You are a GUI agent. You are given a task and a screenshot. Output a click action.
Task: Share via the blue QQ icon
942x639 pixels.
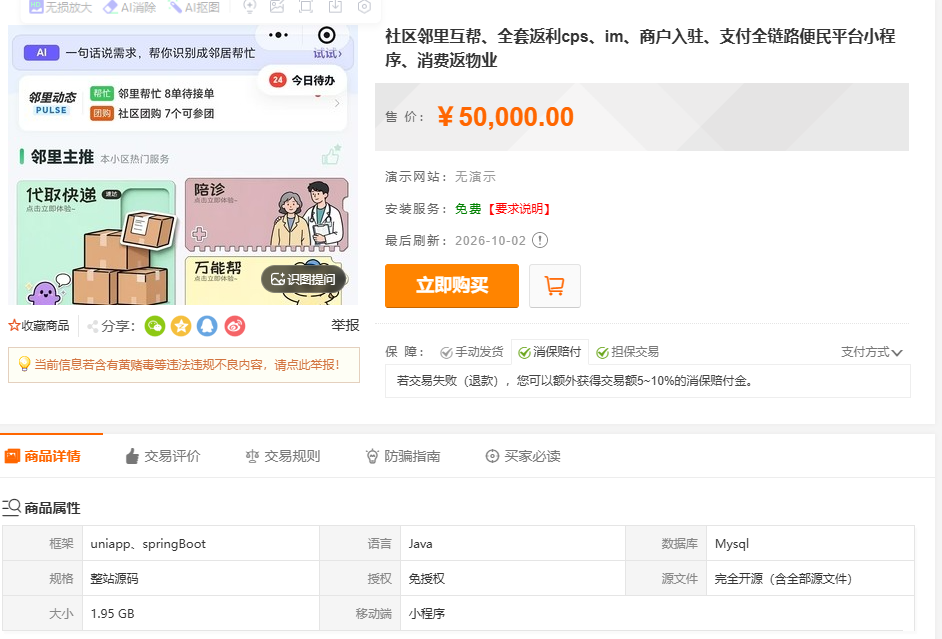coord(207,326)
